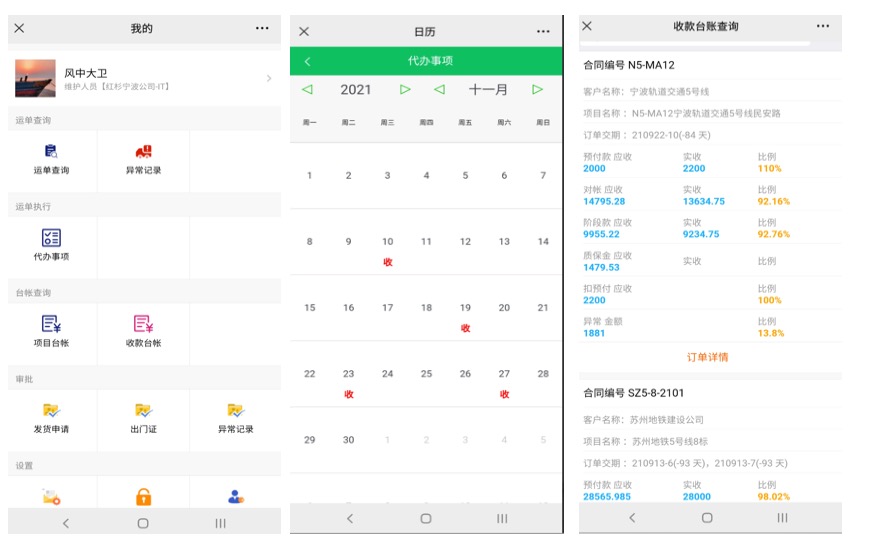Open the 运单查询 waybill query icon
Viewport: 872px width, 544px height.
51,152
